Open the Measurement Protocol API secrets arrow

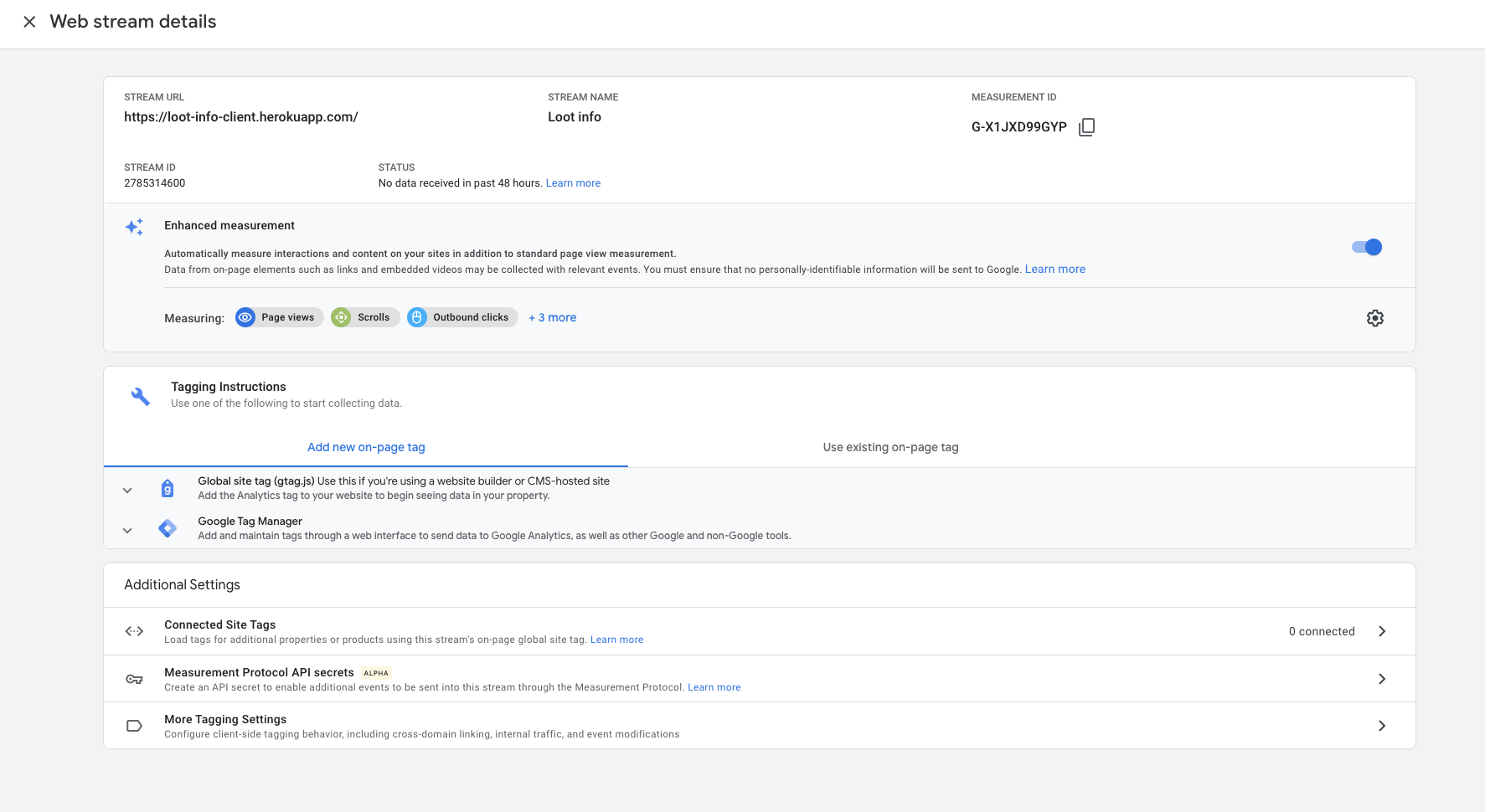pos(1382,679)
